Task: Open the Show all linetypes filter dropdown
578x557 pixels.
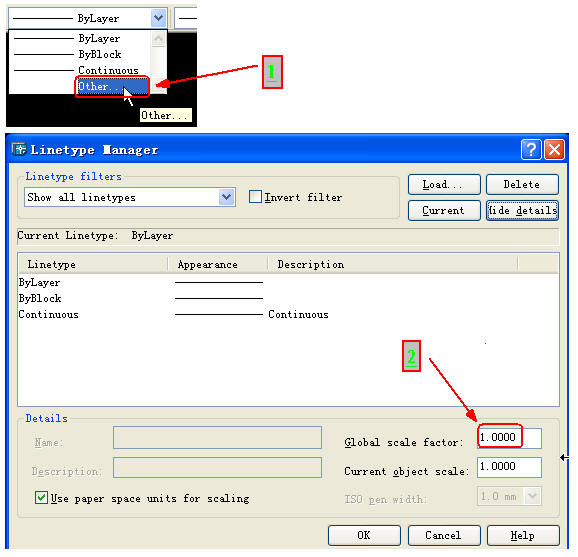Action: point(226,197)
